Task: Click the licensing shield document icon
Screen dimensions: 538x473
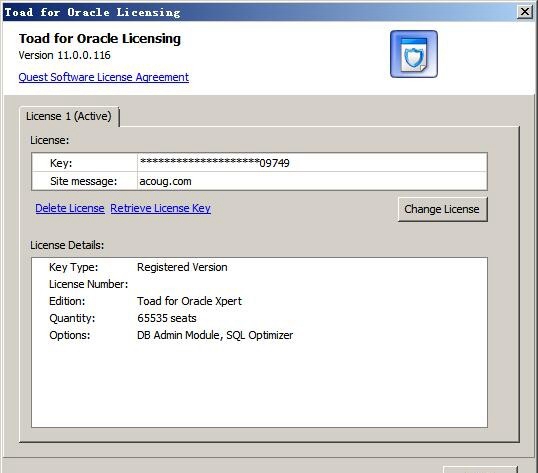Action: click(x=414, y=54)
